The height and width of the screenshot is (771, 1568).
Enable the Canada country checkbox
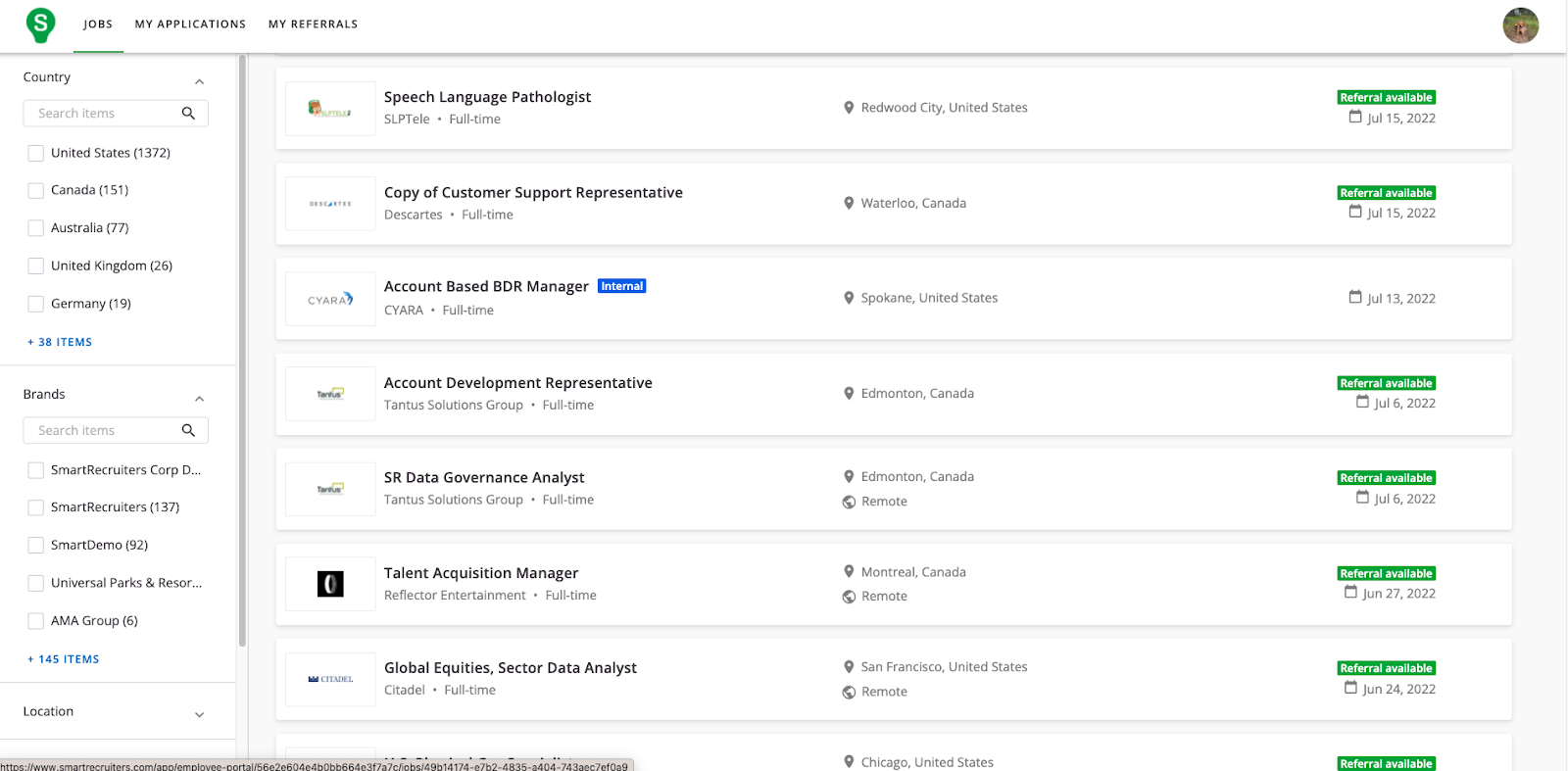point(36,191)
